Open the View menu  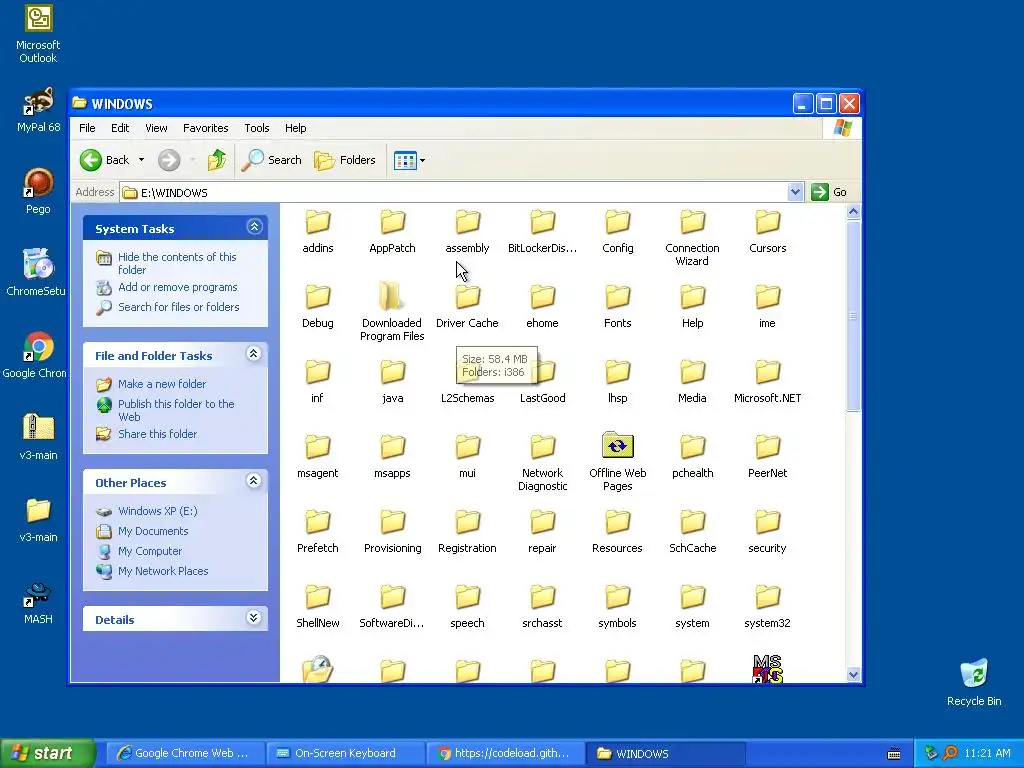[156, 128]
